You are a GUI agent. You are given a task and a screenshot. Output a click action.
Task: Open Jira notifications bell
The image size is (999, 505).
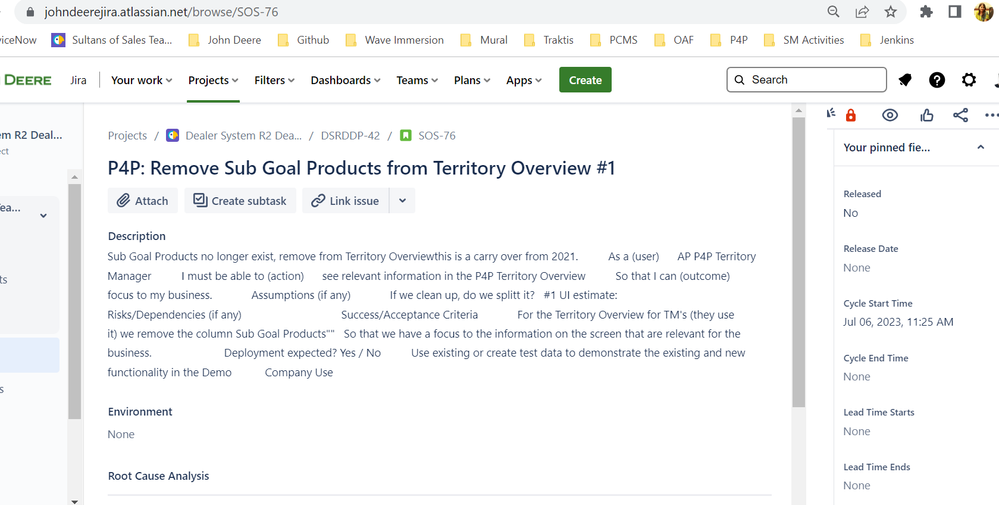[x=905, y=80]
